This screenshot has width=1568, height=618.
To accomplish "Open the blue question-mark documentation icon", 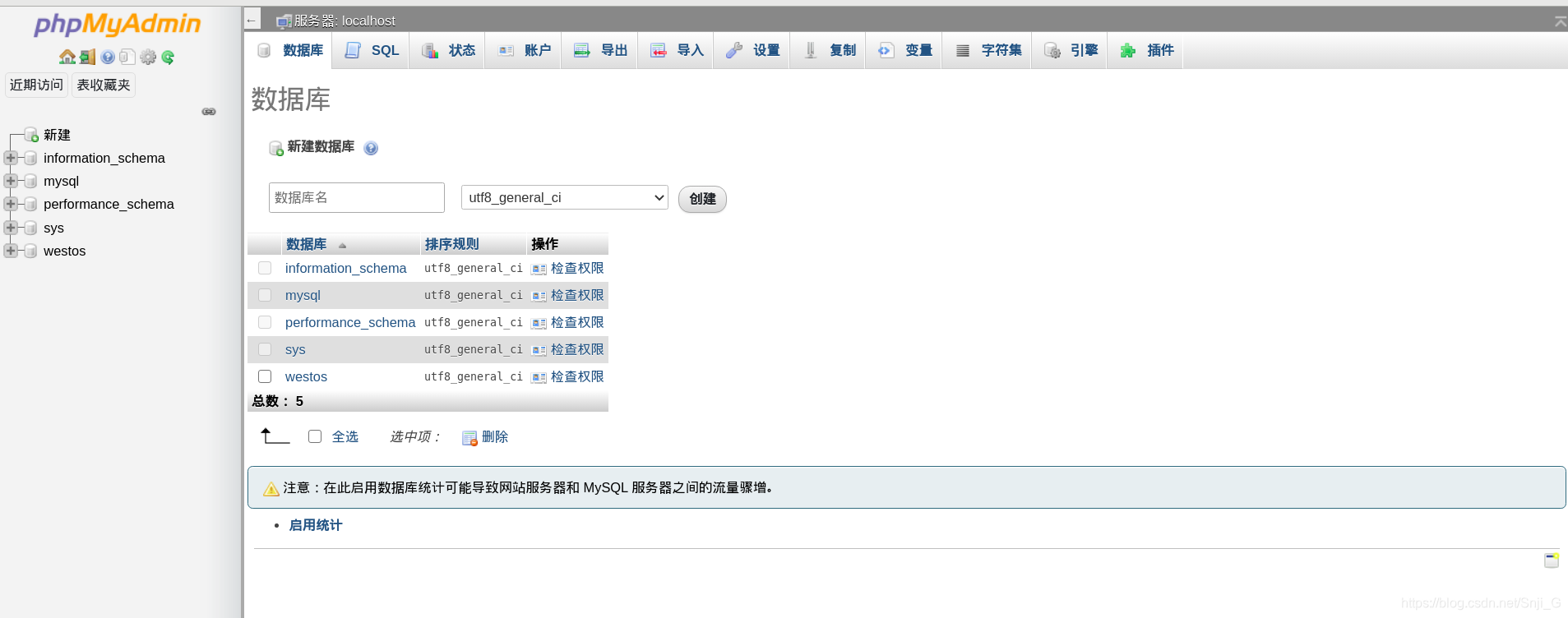I will pos(108,57).
